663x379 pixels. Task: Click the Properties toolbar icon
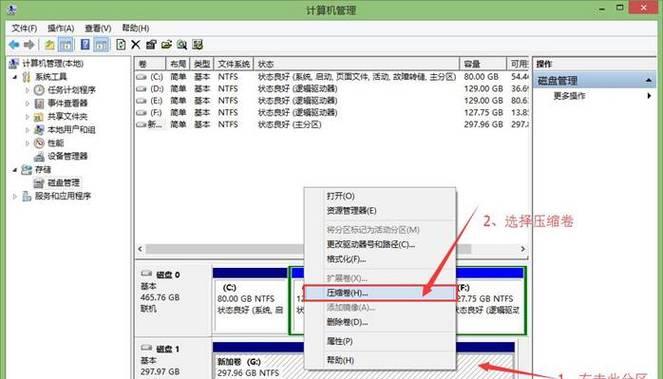[151, 44]
